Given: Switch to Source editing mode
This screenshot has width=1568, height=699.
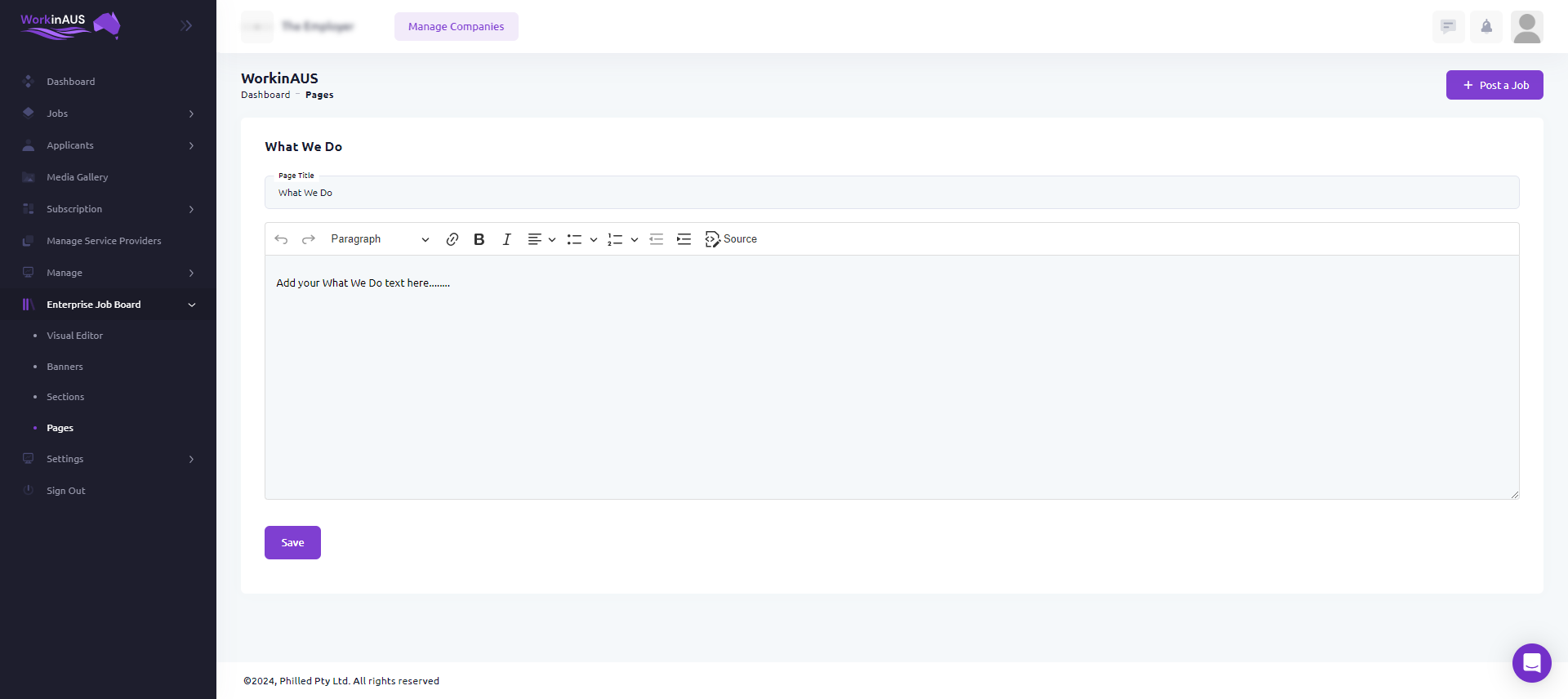Looking at the screenshot, I should point(731,239).
